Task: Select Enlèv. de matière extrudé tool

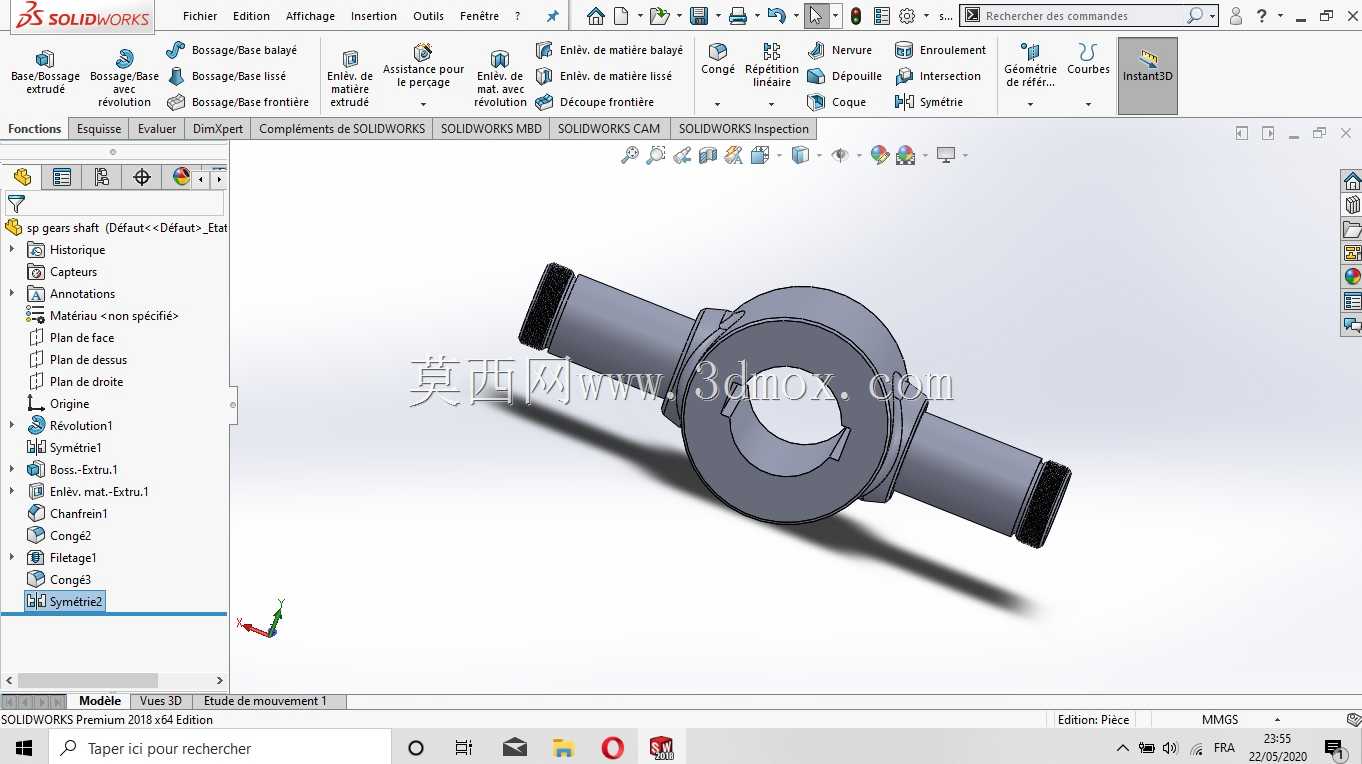Action: click(350, 78)
